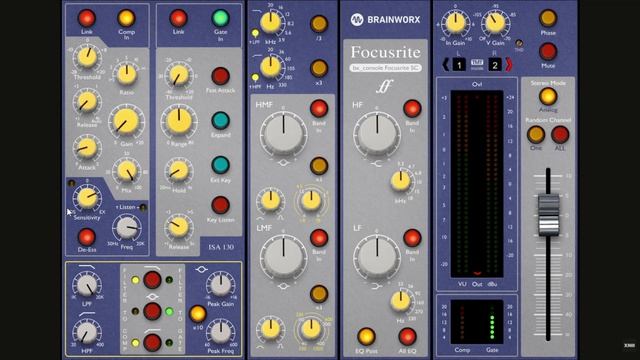Image resolution: width=640 pixels, height=360 pixels.
Task: Click the V Gain knob
Action: click(495, 23)
